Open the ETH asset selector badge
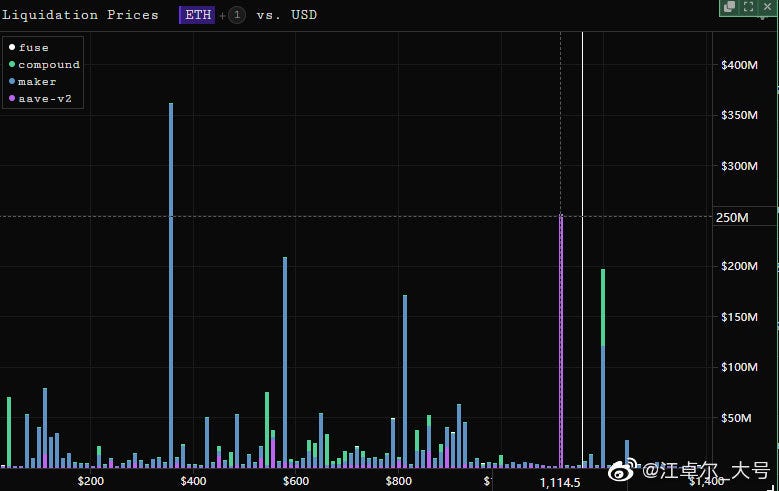Screen dimensions: 779x491 click(x=197, y=15)
